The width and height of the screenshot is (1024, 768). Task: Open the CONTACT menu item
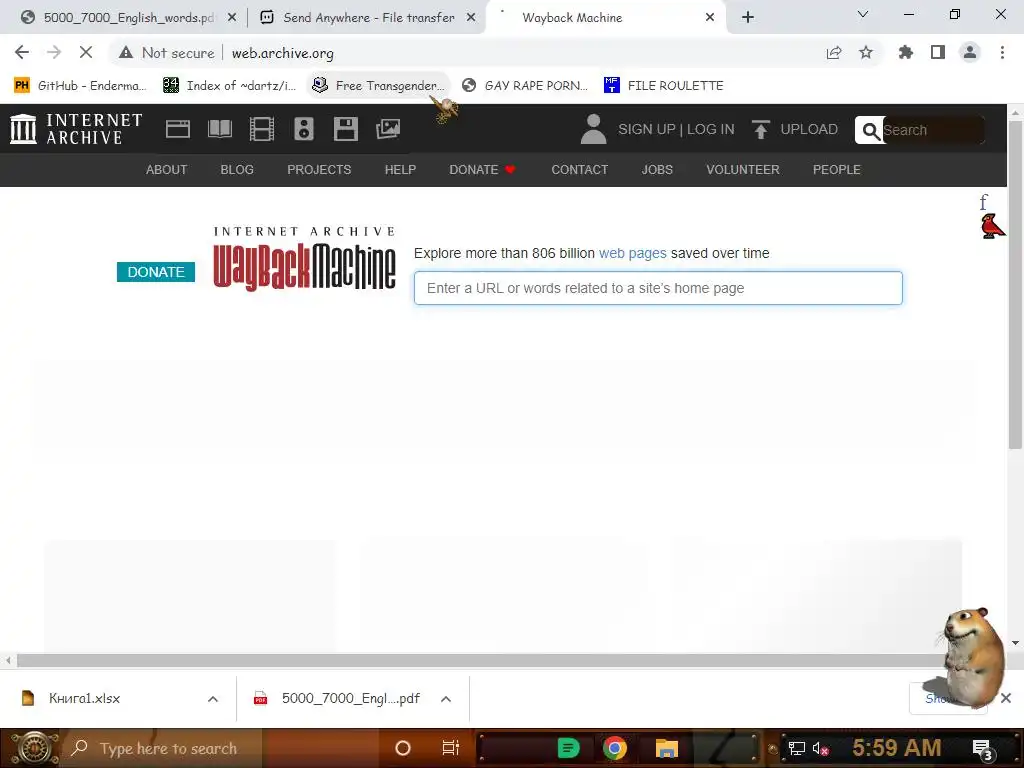tap(580, 170)
